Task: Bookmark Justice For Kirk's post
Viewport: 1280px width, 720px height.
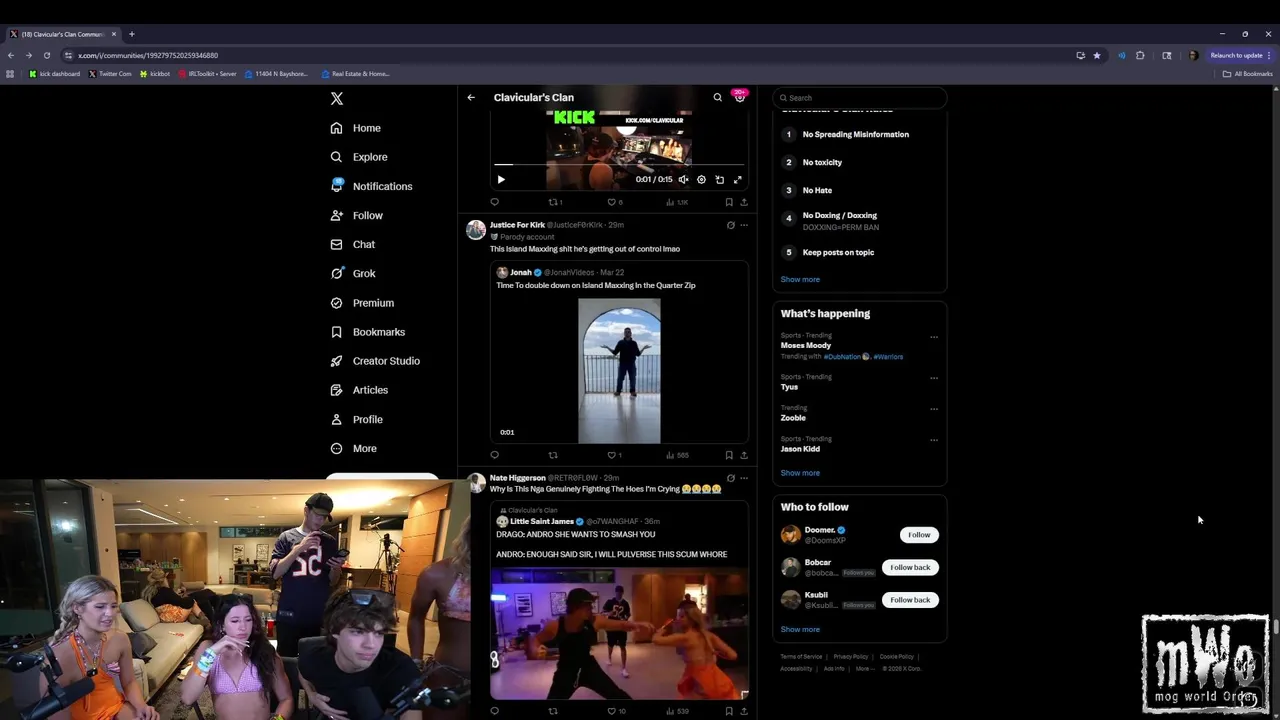Action: 729,455
